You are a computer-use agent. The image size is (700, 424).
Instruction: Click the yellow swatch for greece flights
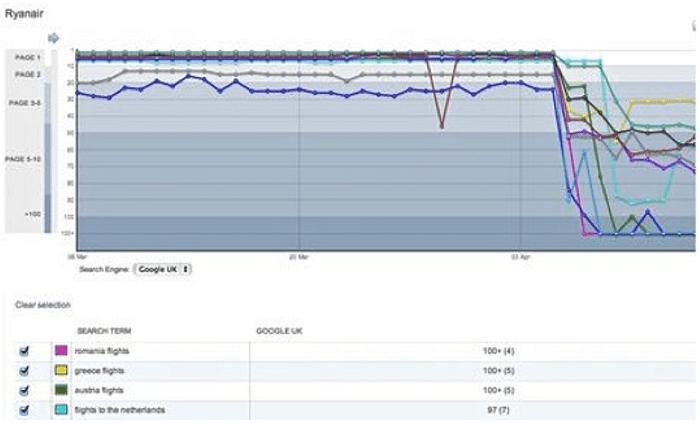61,370
